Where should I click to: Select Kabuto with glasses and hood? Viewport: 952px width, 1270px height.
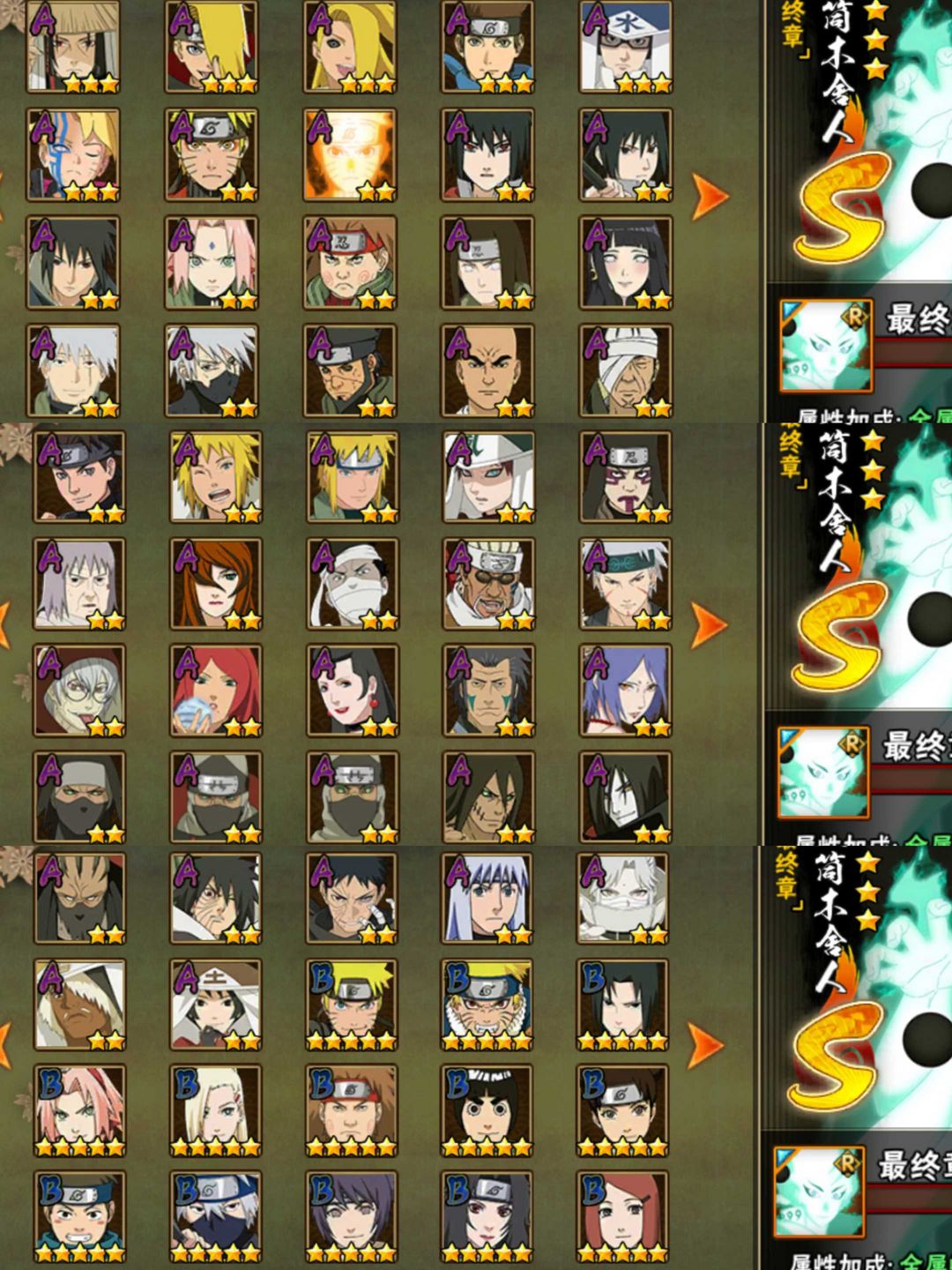(79, 691)
